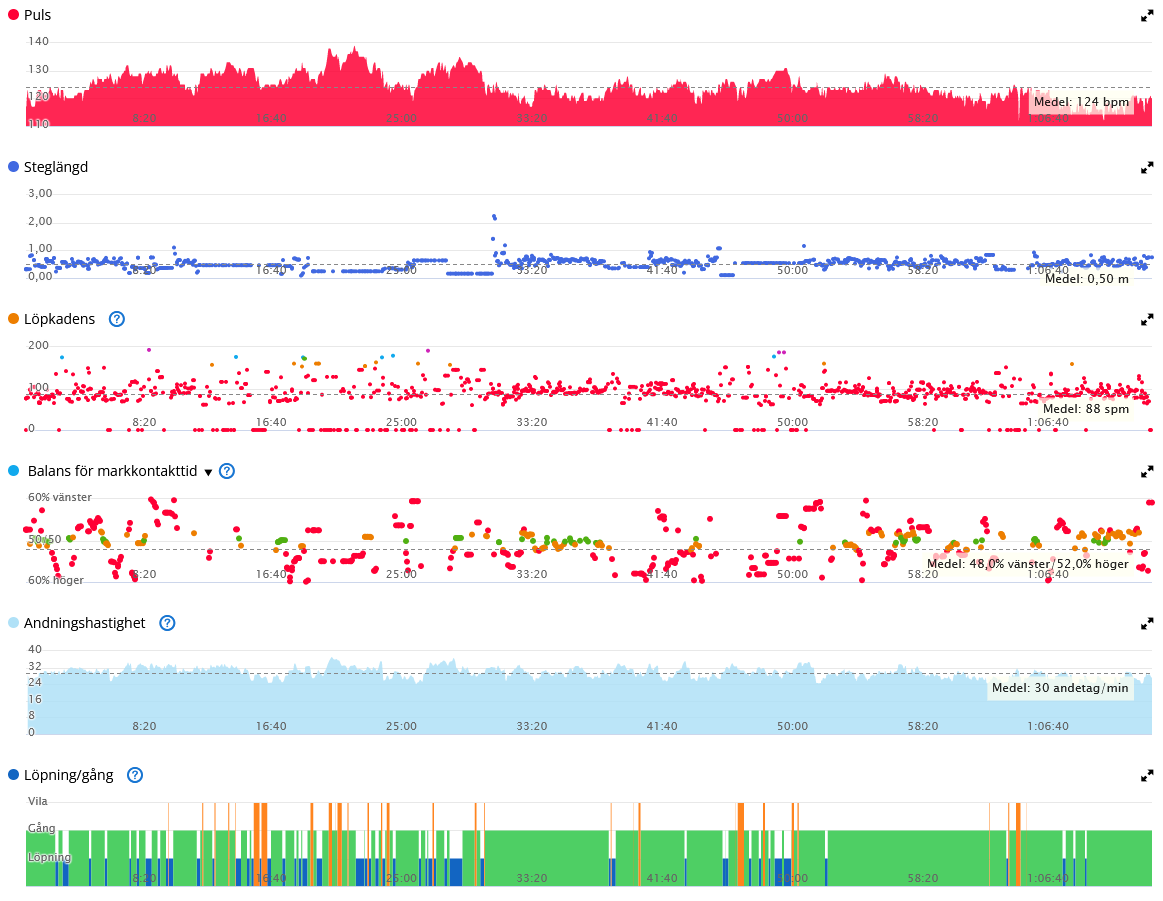The image size is (1163, 901).
Task: Open help for Löpkadens
Action: [x=116, y=319]
